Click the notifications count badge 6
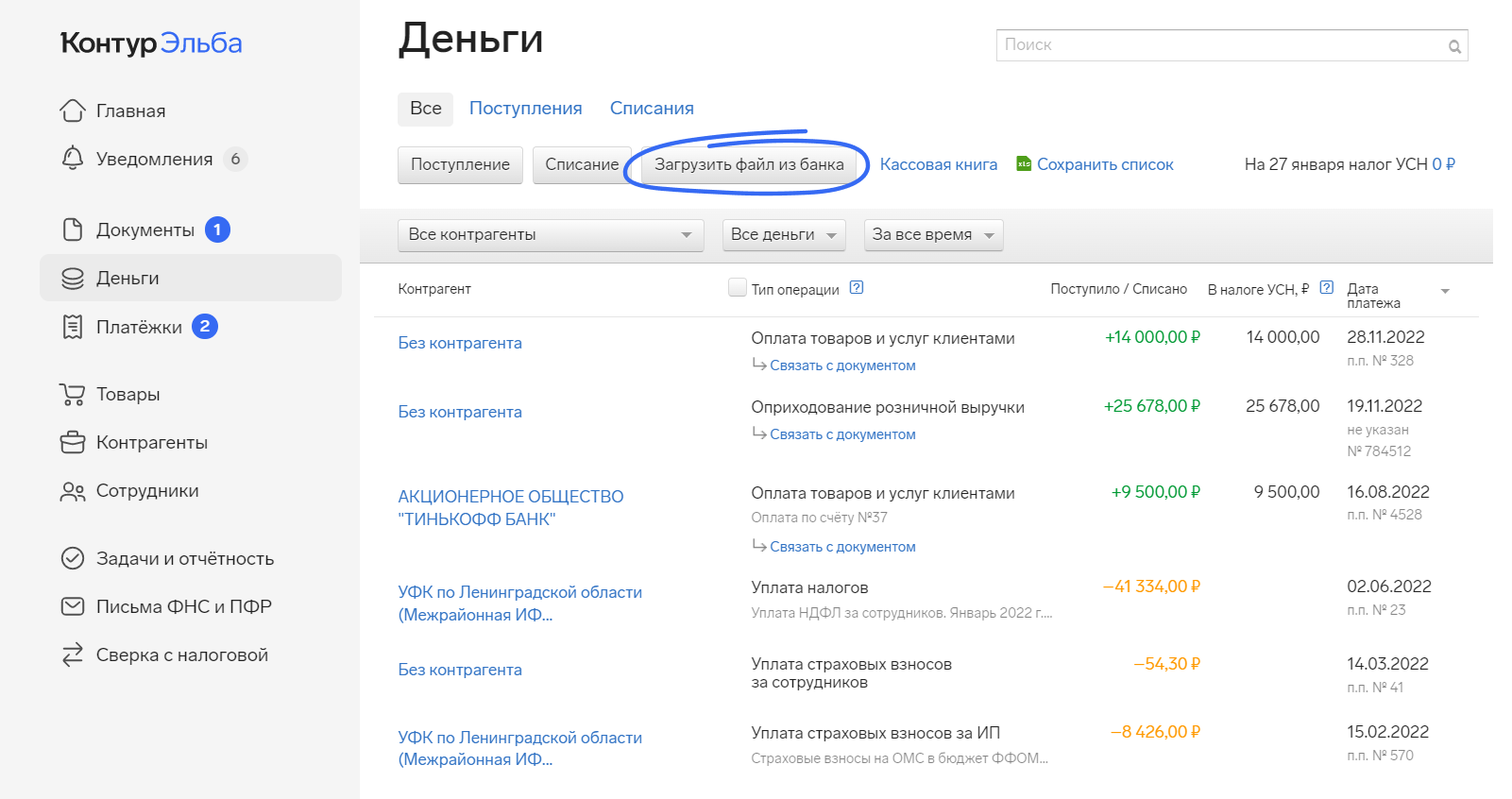 click(x=235, y=159)
